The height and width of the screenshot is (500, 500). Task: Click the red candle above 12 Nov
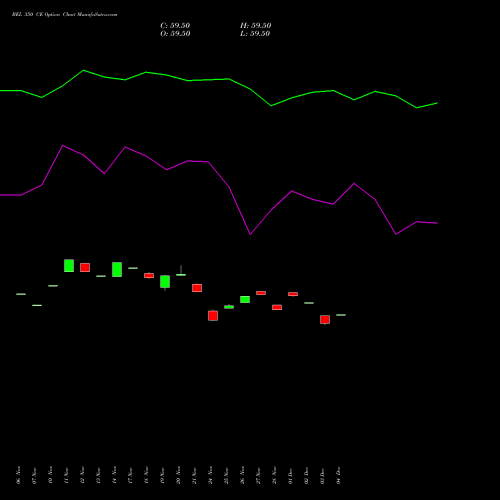pyautogui.click(x=85, y=267)
